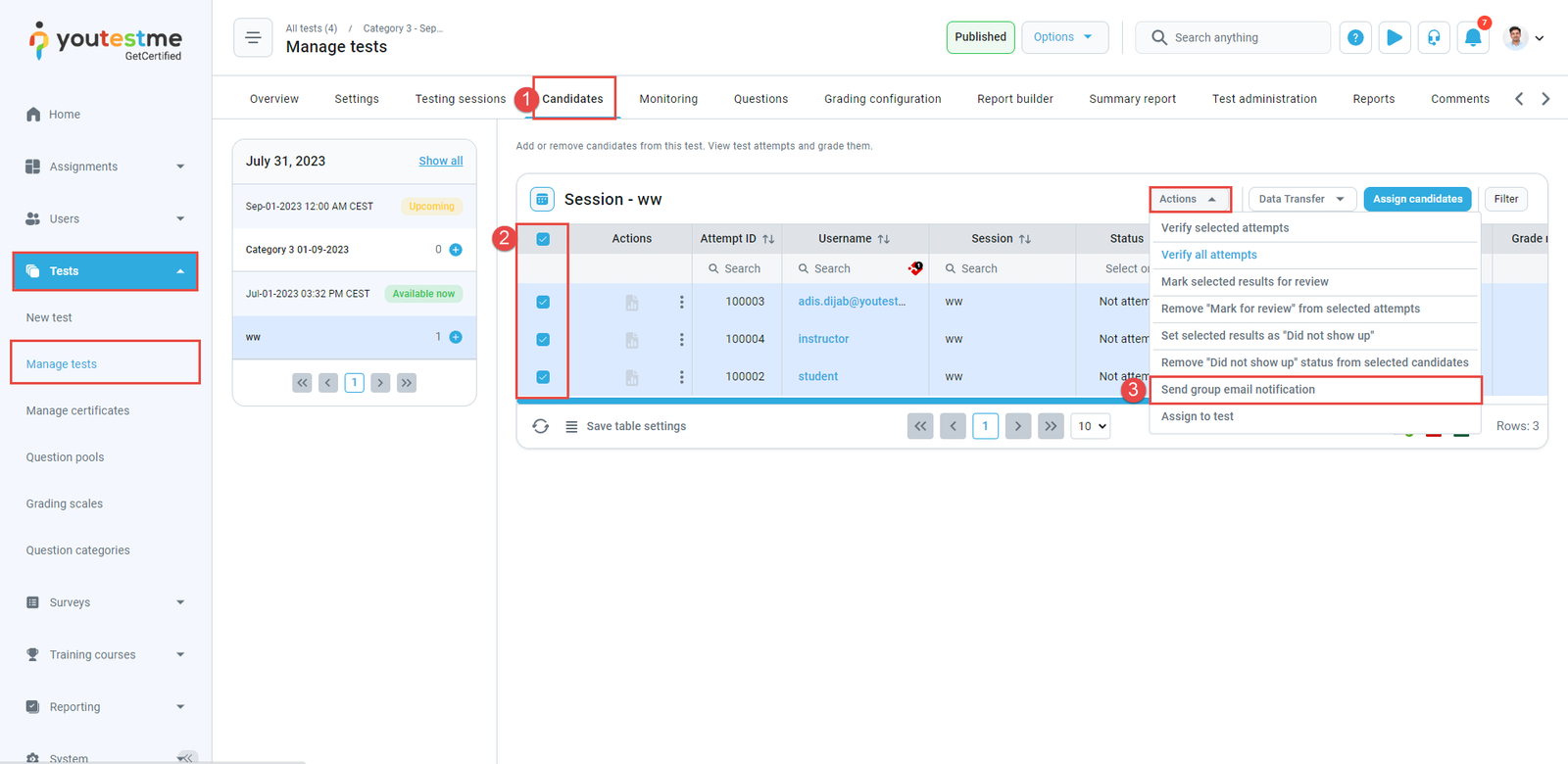Image resolution: width=1568 pixels, height=764 pixels.
Task: Click plus icon next to ww session
Action: click(456, 337)
